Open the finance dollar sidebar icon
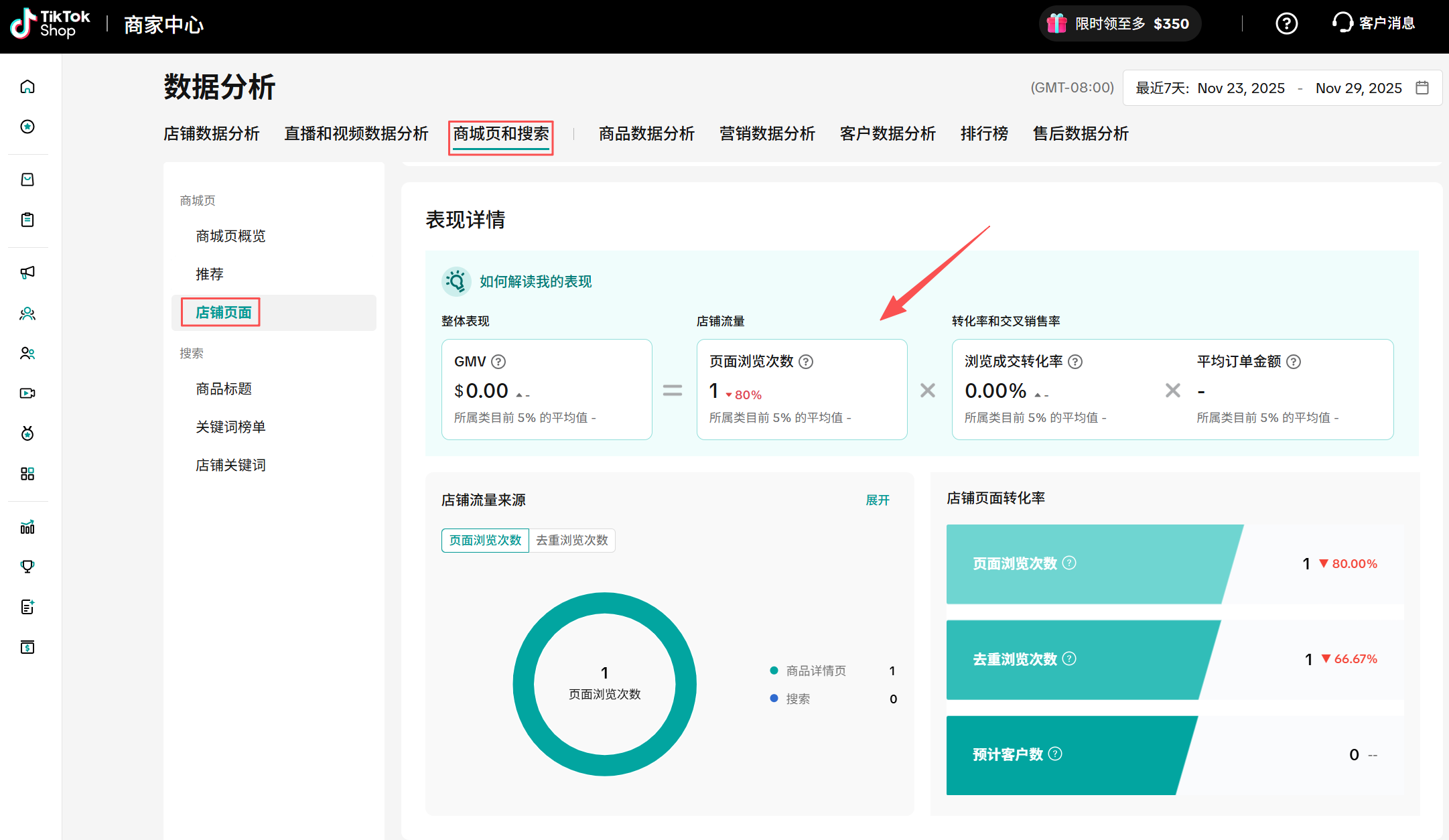1449x840 pixels. (x=27, y=647)
